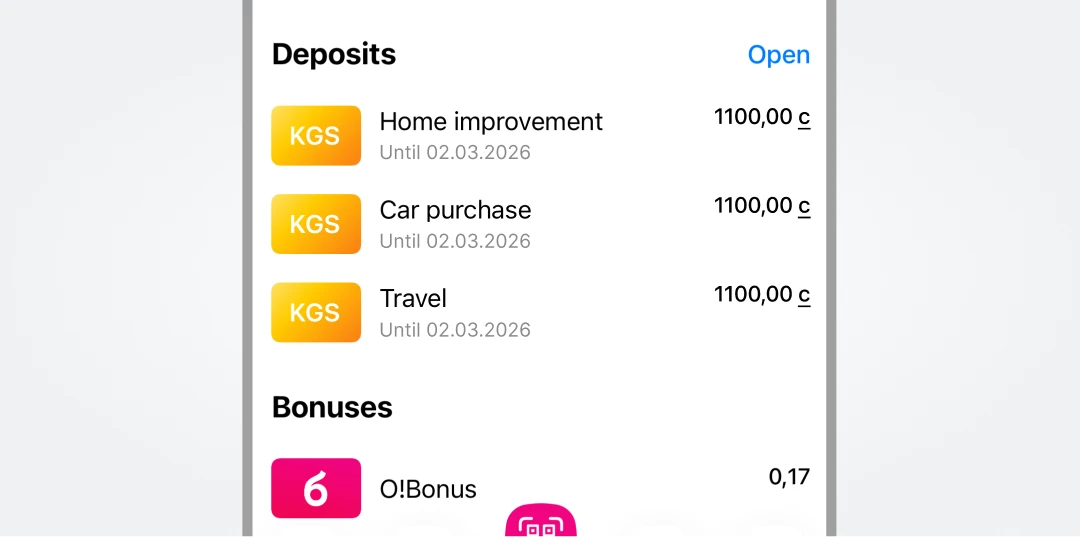Select the O!Bonus label text

[x=428, y=489]
